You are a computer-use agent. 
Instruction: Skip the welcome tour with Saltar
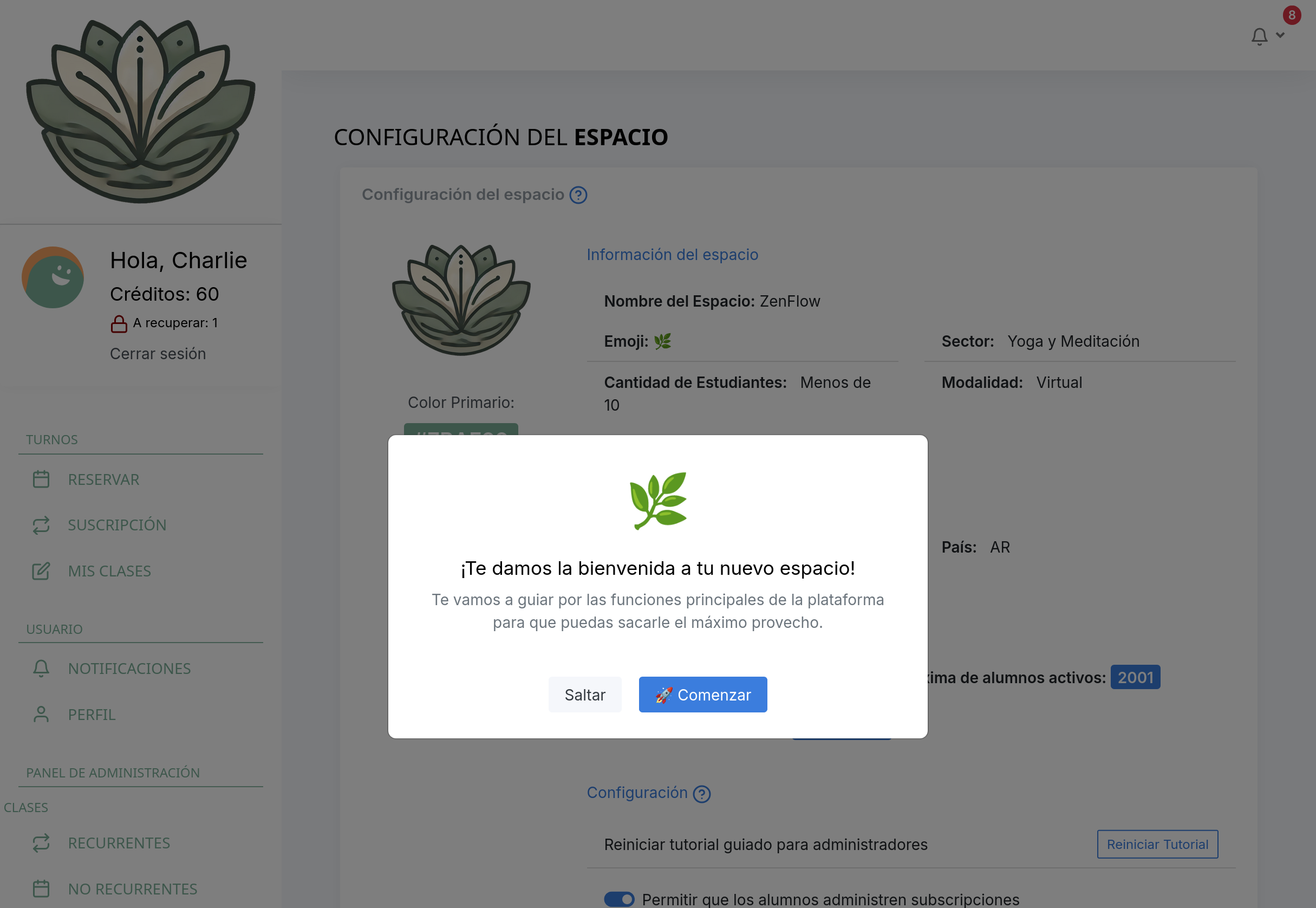(585, 694)
